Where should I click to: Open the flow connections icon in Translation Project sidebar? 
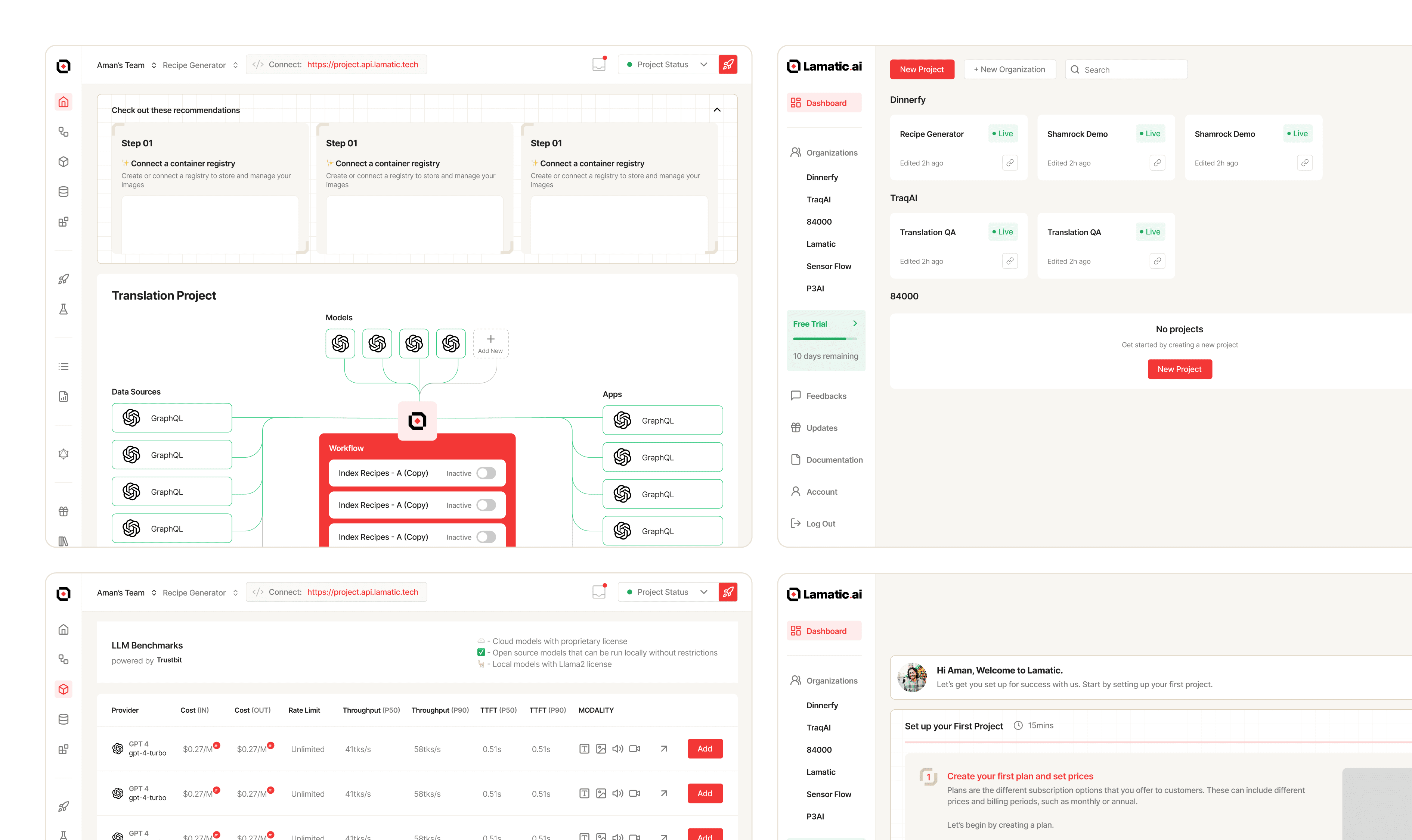[x=64, y=132]
